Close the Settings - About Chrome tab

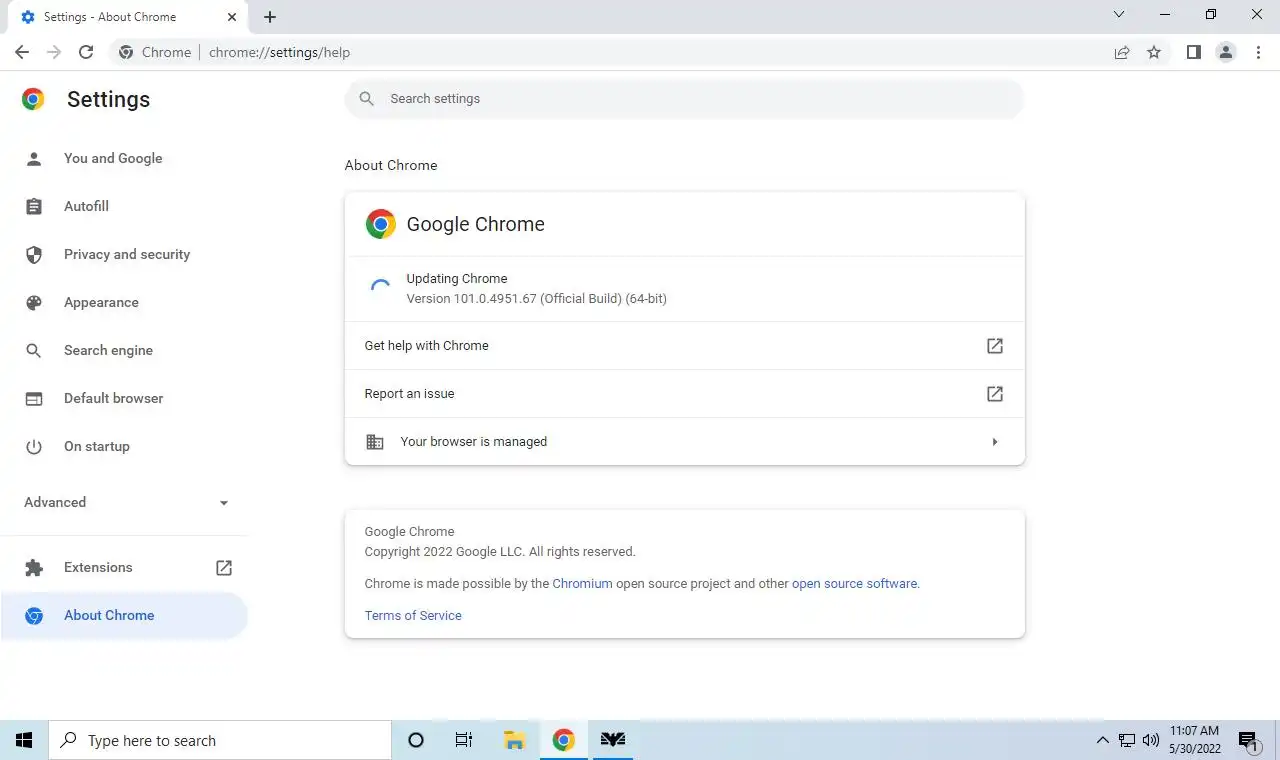(232, 17)
